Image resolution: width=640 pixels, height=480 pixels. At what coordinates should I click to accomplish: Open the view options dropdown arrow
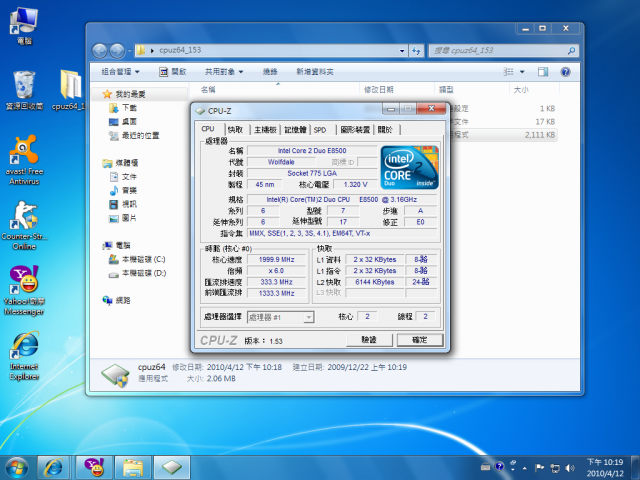(522, 72)
